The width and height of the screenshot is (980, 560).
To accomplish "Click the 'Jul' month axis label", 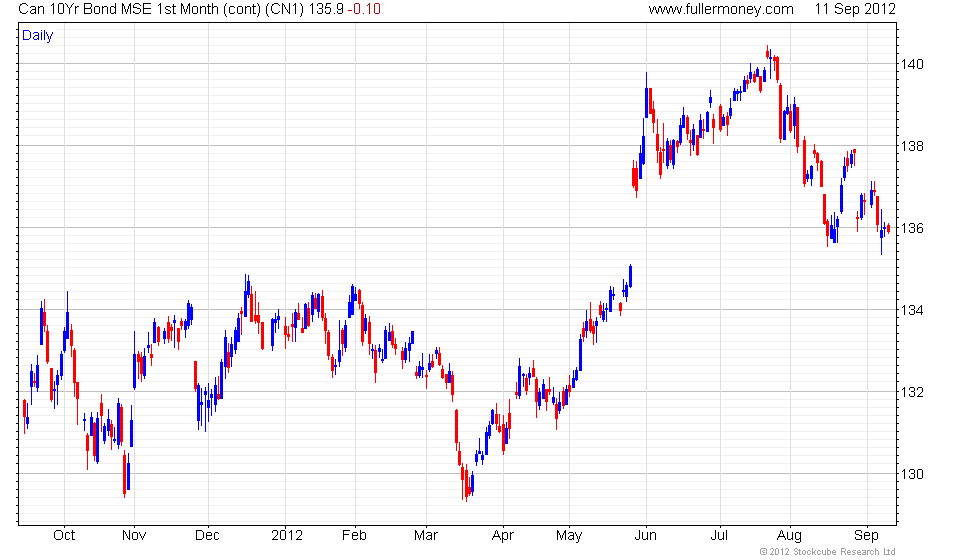I will pyautogui.click(x=719, y=536).
